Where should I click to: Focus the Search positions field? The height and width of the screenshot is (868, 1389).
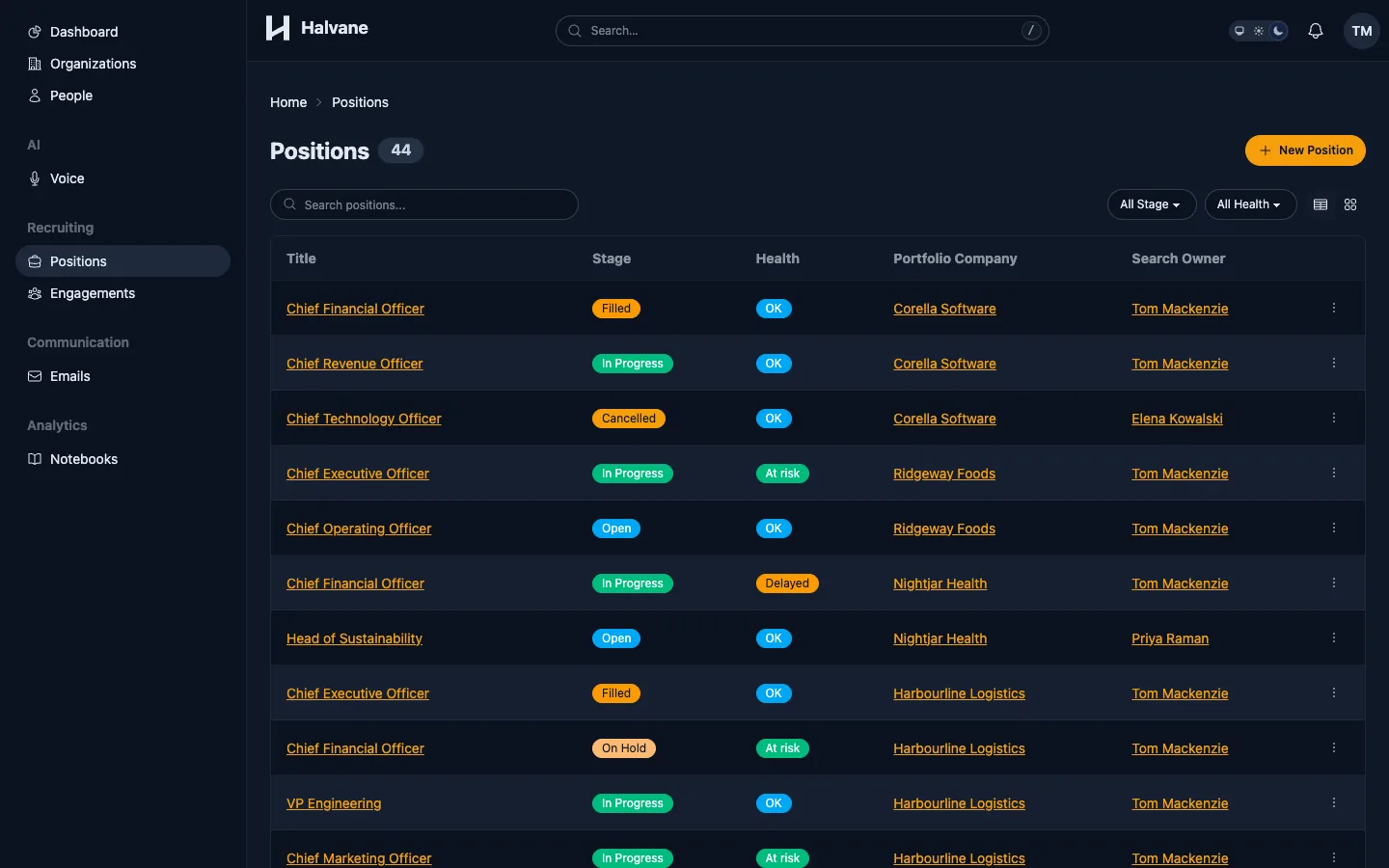424,204
